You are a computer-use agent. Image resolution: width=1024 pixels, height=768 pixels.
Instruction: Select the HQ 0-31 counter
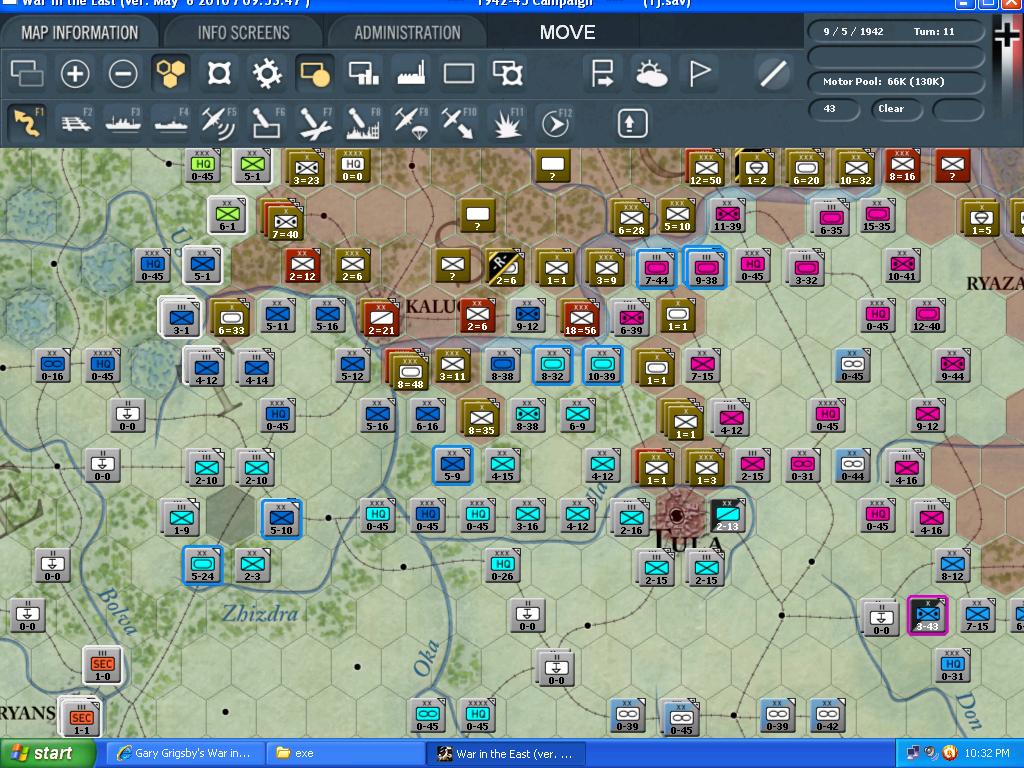click(952, 666)
